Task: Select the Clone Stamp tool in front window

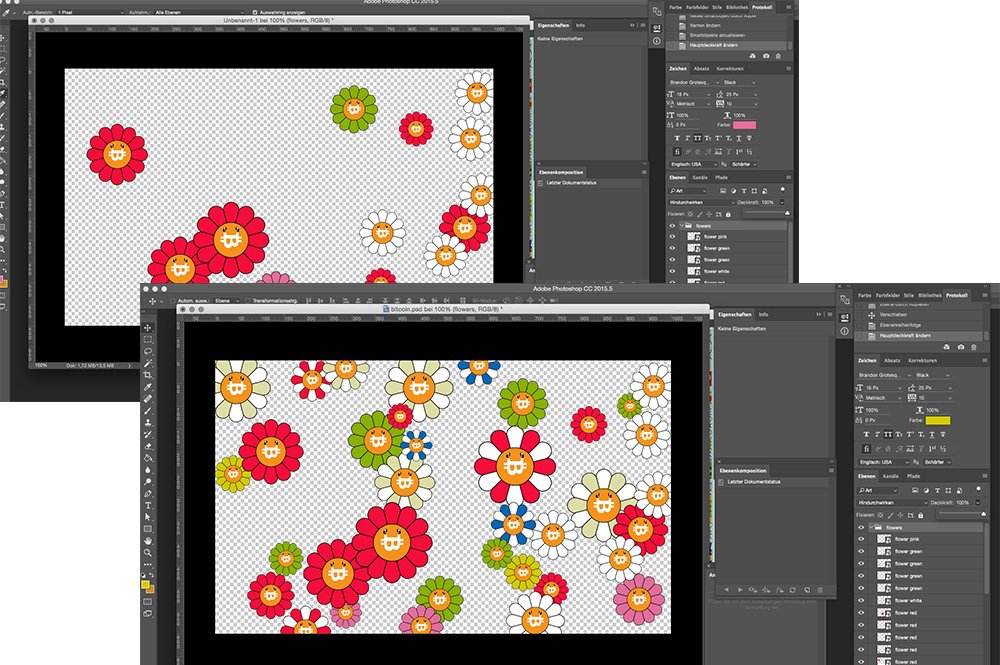Action: pos(148,423)
